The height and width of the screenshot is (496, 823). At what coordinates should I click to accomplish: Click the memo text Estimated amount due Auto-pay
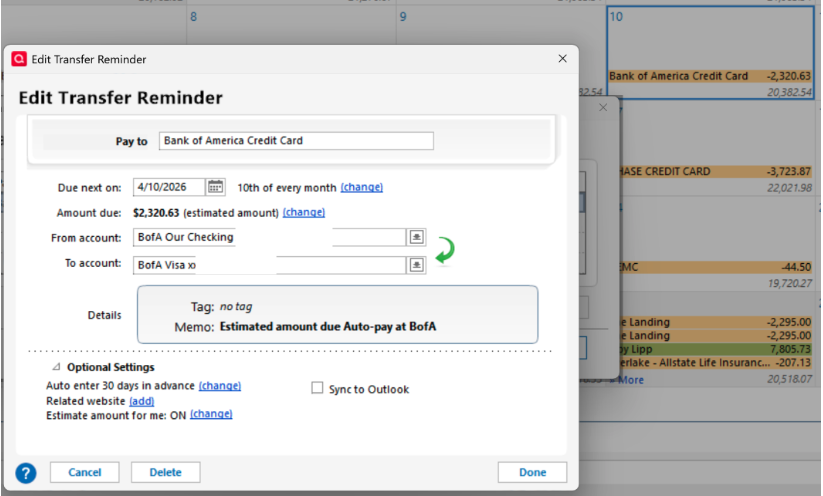click(328, 326)
